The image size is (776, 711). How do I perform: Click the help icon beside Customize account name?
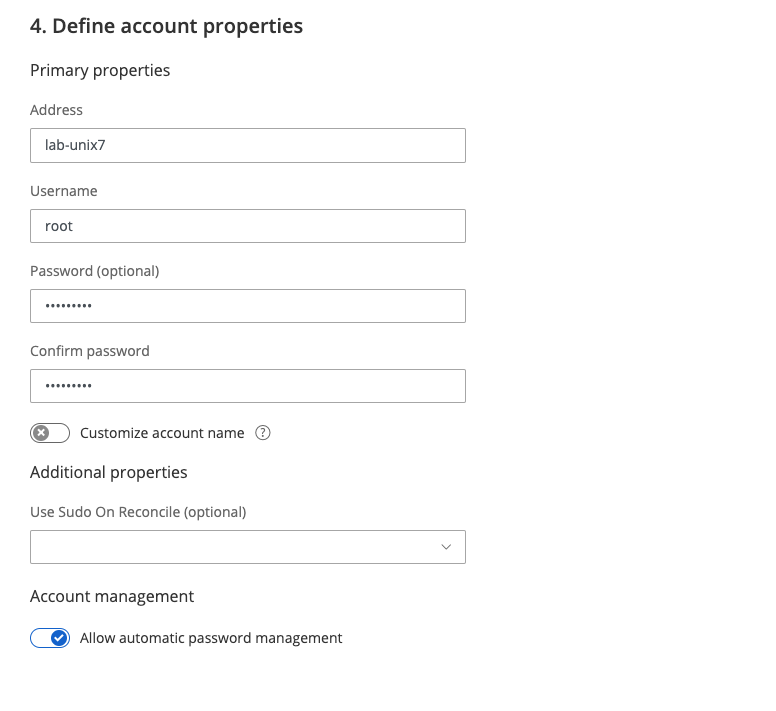263,433
